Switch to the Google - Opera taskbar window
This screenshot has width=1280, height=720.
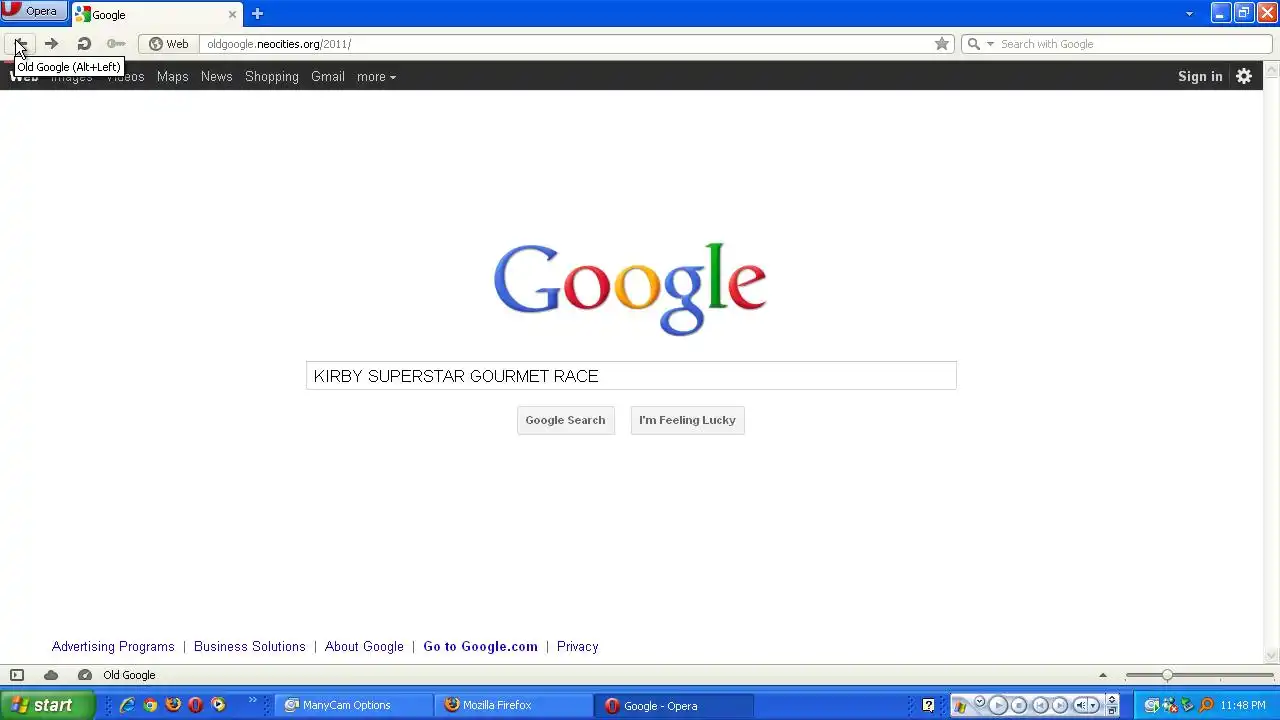(x=673, y=705)
